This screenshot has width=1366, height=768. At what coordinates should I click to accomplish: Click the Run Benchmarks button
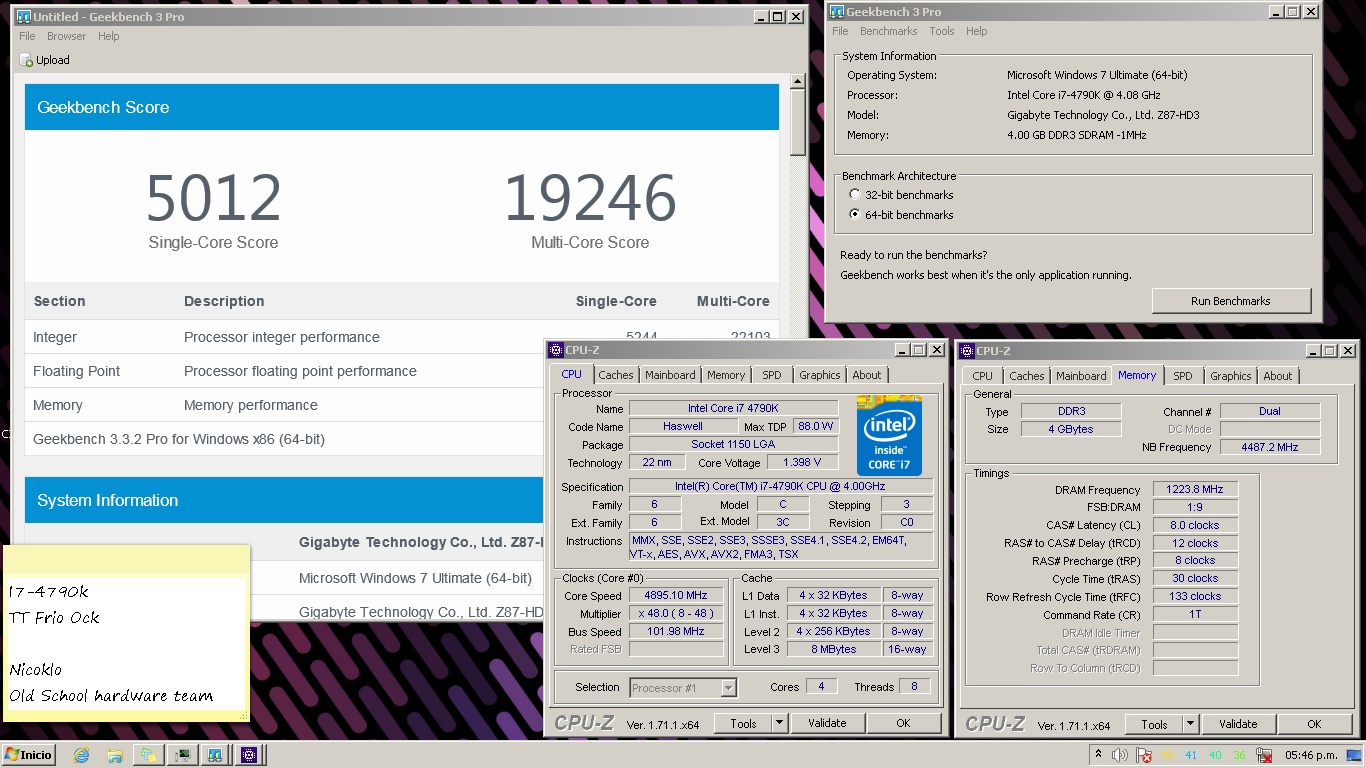(1231, 301)
